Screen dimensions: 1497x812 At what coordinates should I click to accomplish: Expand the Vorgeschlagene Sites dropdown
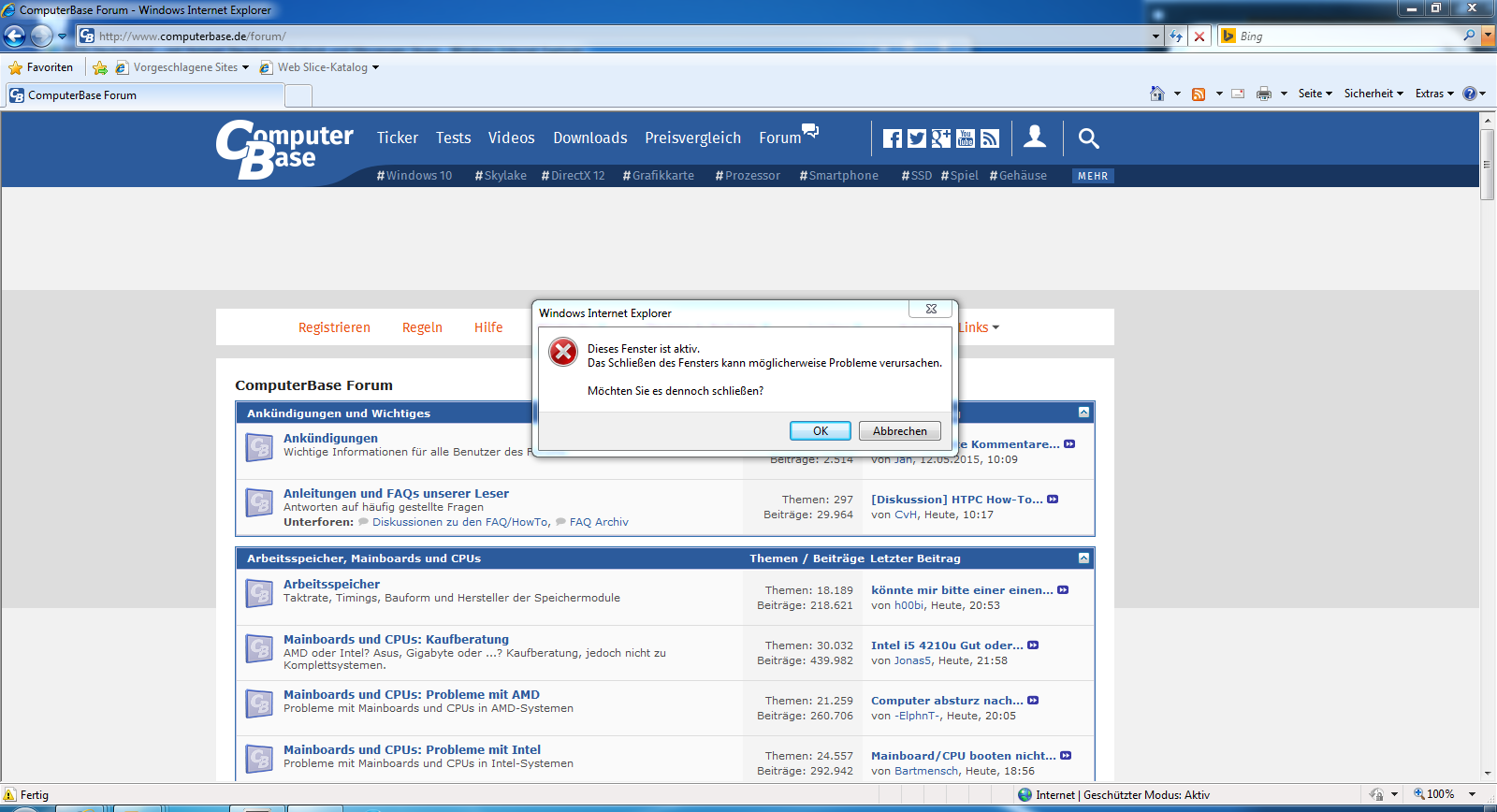[245, 67]
